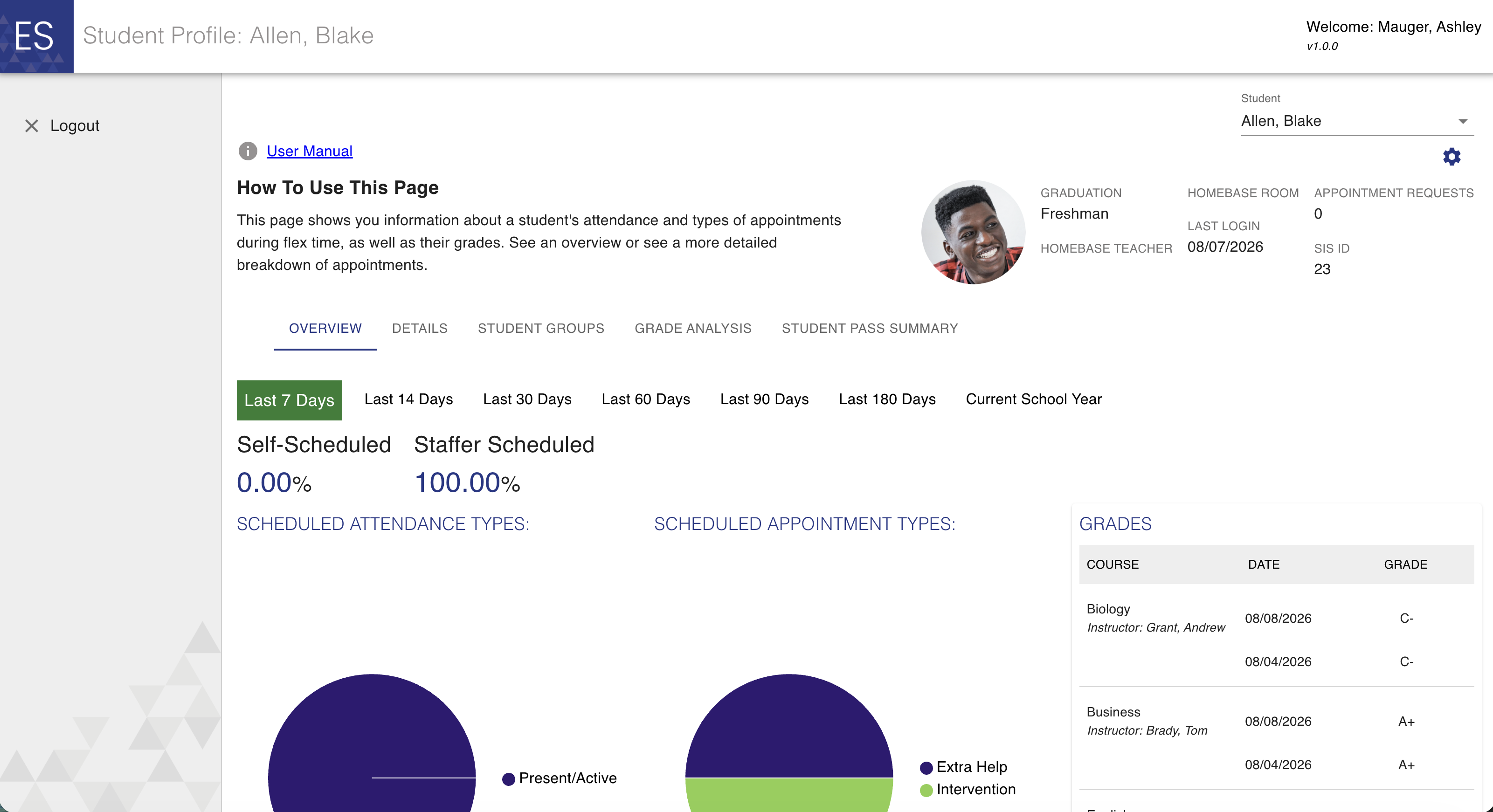Click the Intervention legend dot
This screenshot has width=1493, height=812.
(x=926, y=791)
